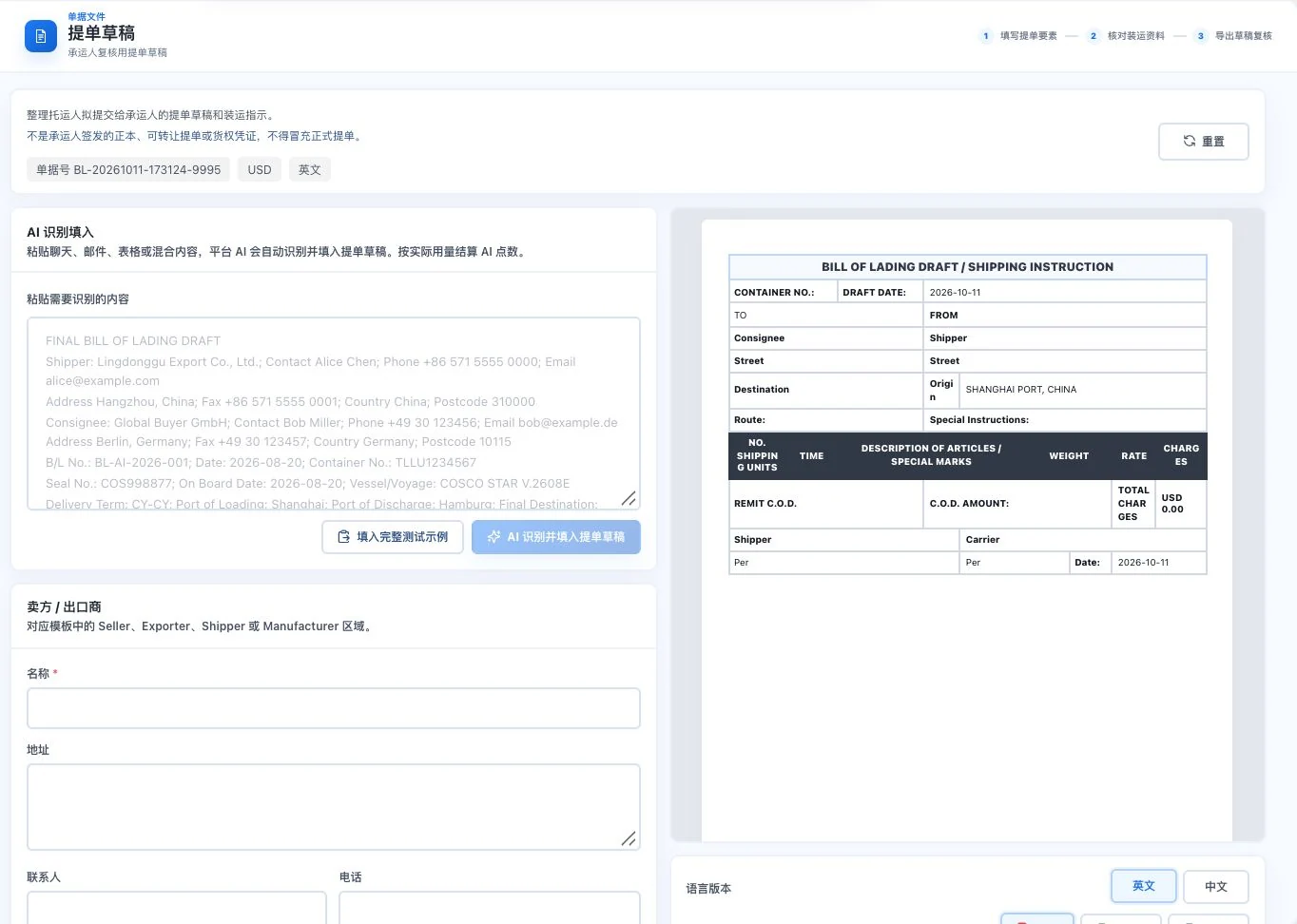
Task: Click the paste content textarea
Action: tap(334, 414)
